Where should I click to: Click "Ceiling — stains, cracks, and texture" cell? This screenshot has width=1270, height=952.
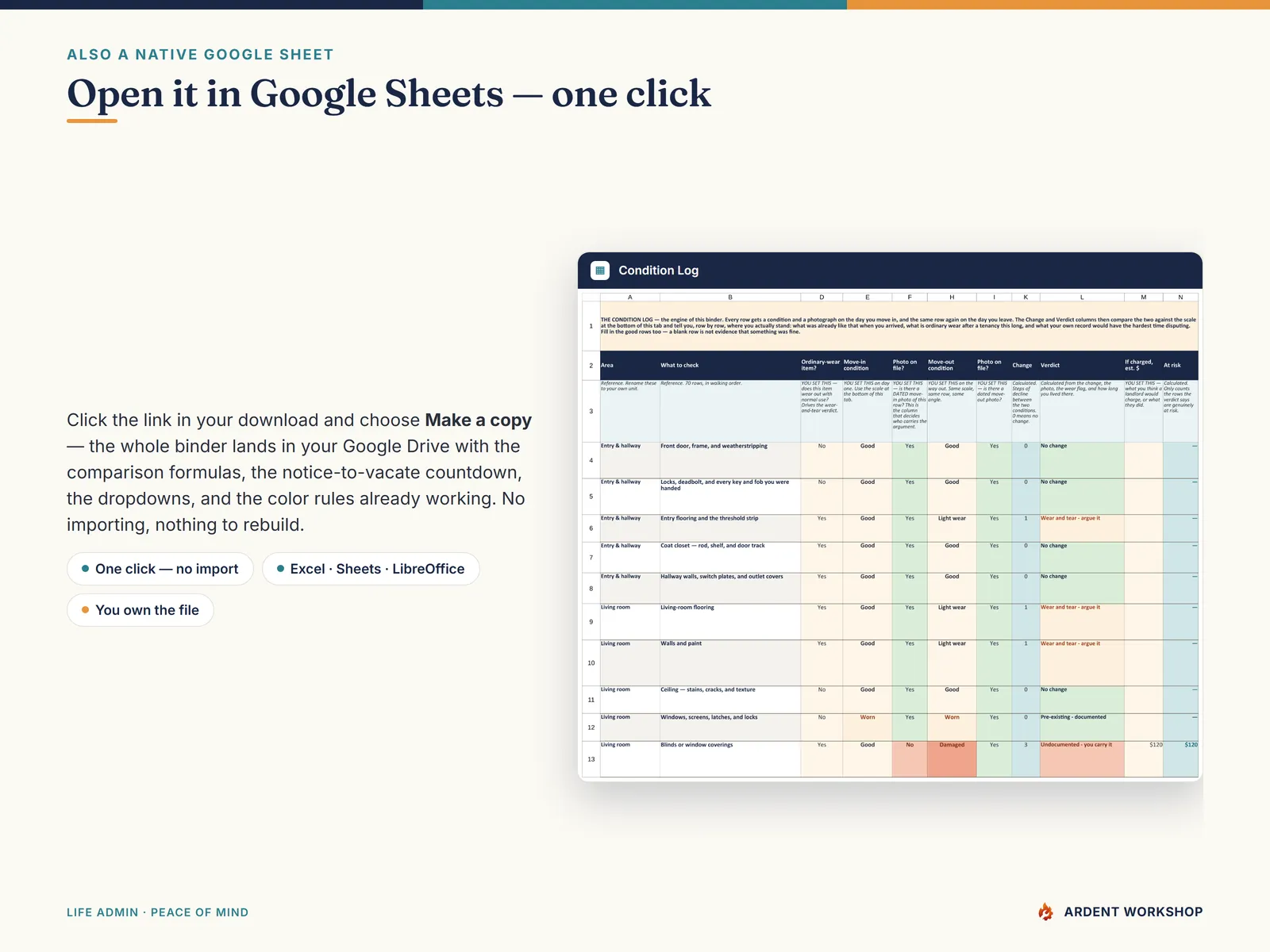[x=730, y=700]
